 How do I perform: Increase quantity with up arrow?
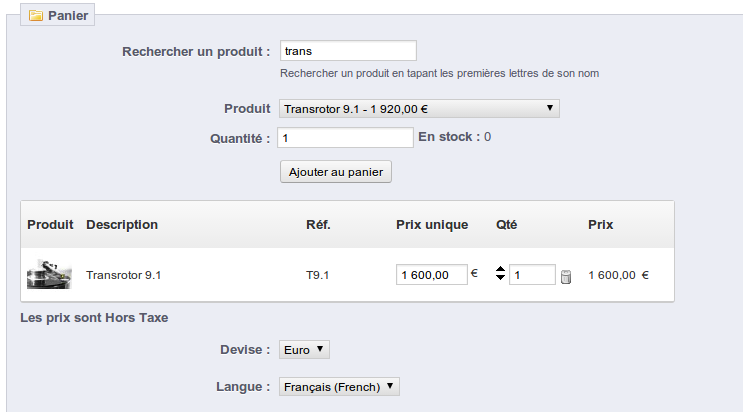(500, 269)
